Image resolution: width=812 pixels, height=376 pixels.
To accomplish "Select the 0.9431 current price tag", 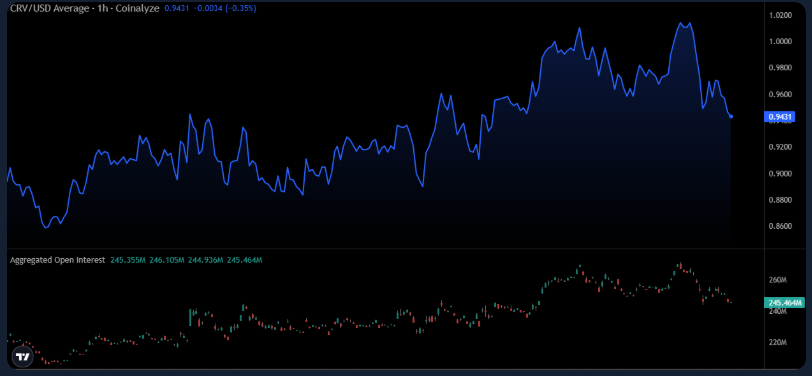I will tap(779, 117).
